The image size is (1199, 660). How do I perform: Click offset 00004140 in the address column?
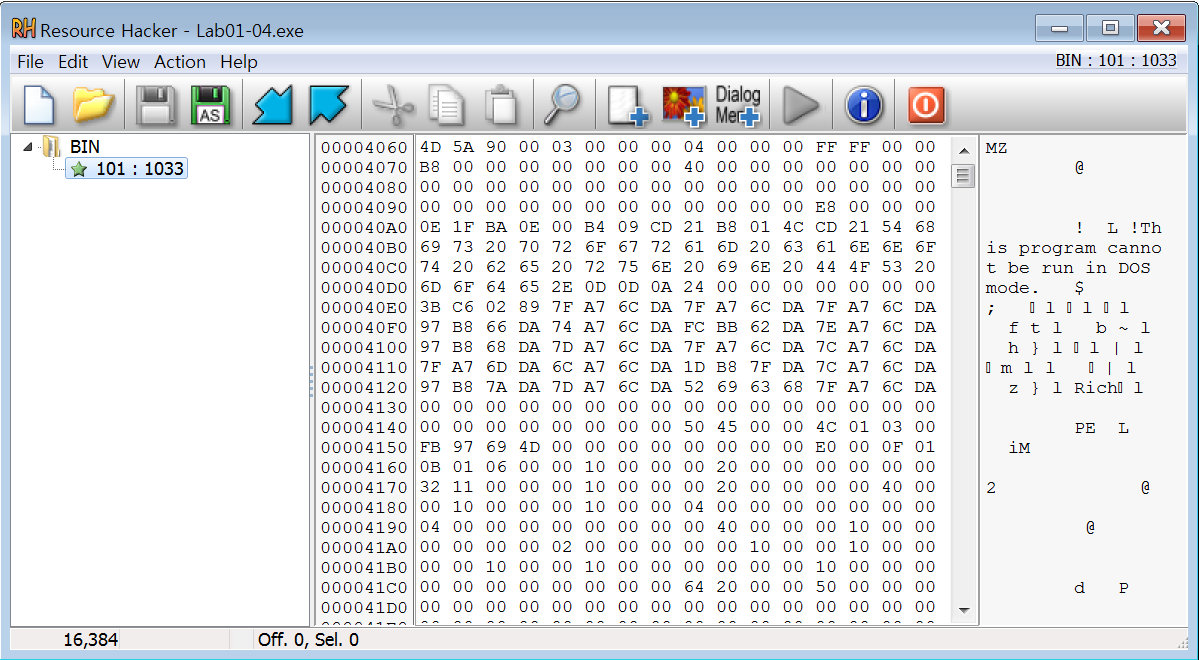point(364,428)
